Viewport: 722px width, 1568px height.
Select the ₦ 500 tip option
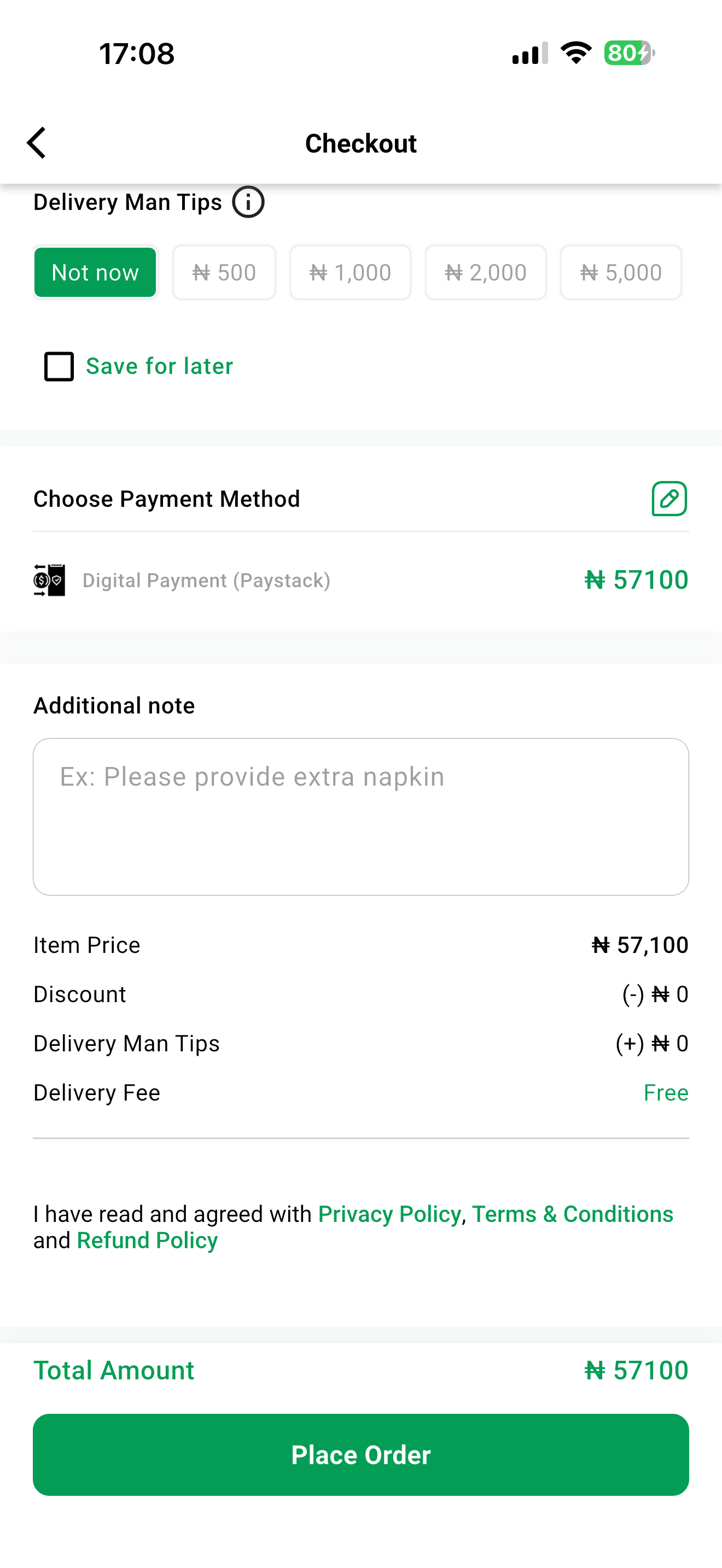pos(224,272)
